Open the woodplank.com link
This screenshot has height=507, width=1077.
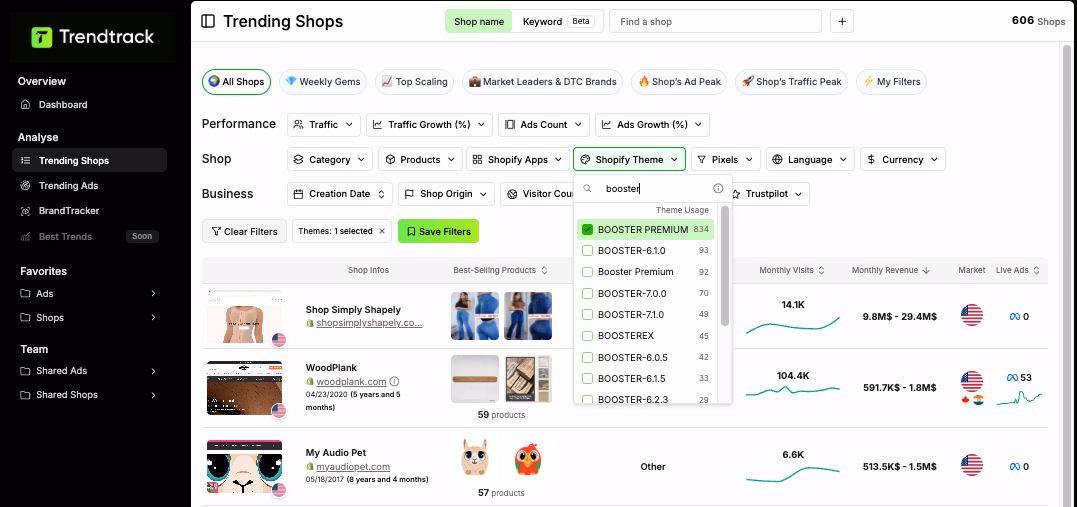pyautogui.click(x=352, y=382)
